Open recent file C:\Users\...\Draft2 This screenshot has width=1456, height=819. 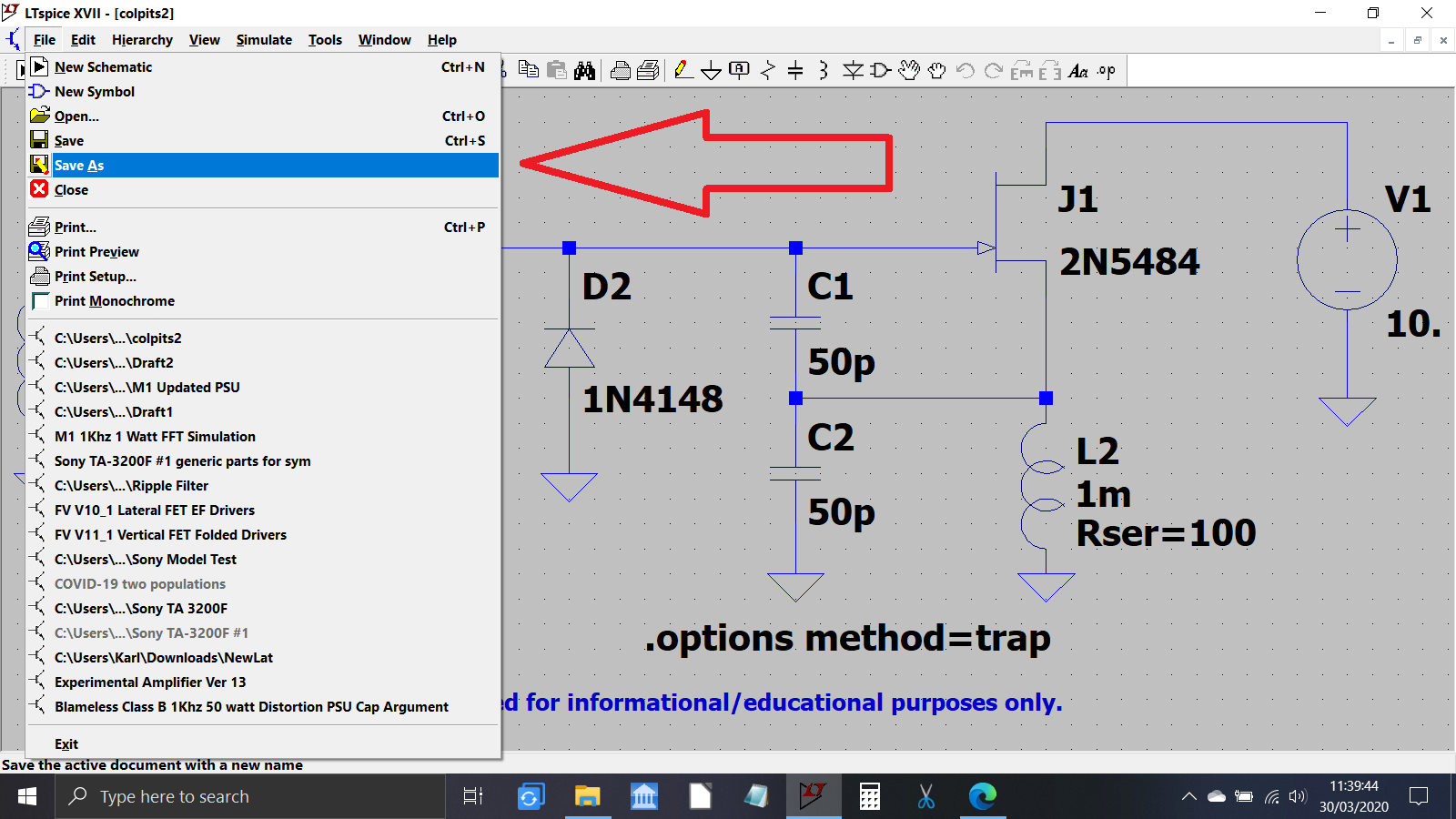click(264, 363)
